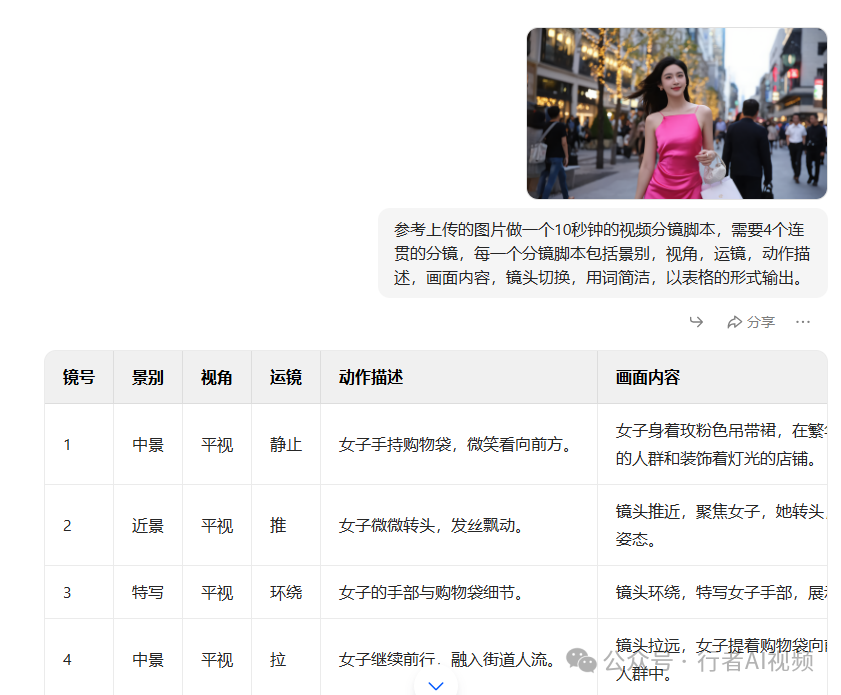
Task: Click 女子的手部与购物袋细节 cell
Action: point(459,593)
